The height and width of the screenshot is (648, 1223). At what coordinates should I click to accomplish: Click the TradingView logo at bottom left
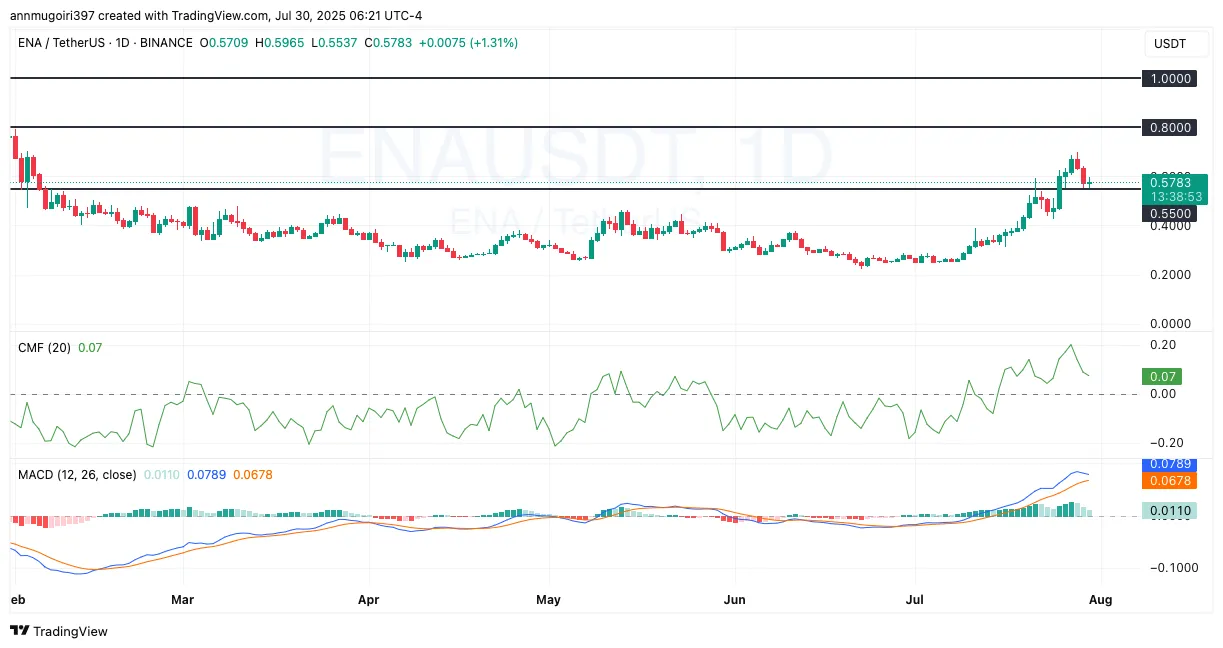[x=20, y=631]
